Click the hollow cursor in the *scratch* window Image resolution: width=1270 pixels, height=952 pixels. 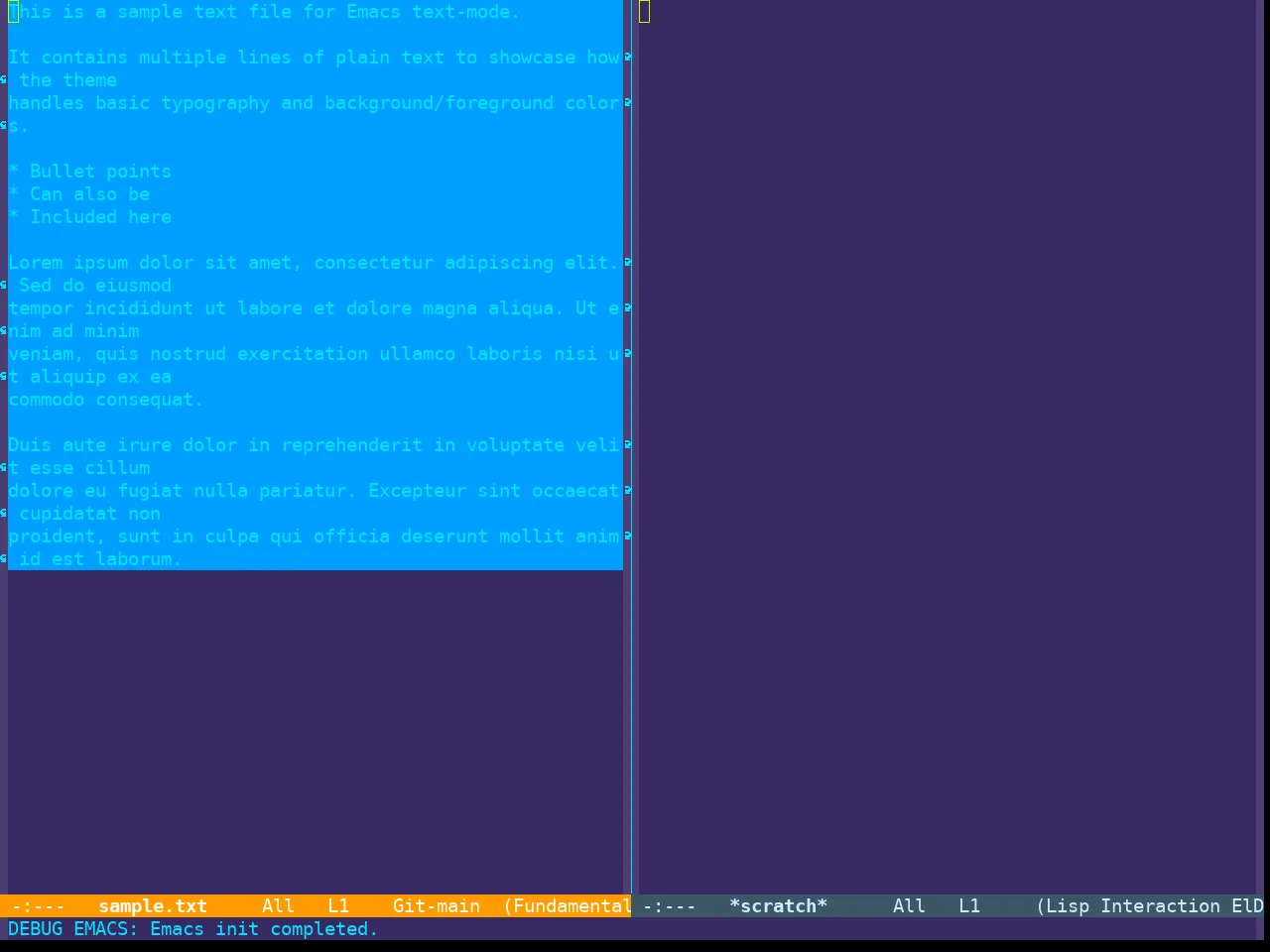pos(644,12)
